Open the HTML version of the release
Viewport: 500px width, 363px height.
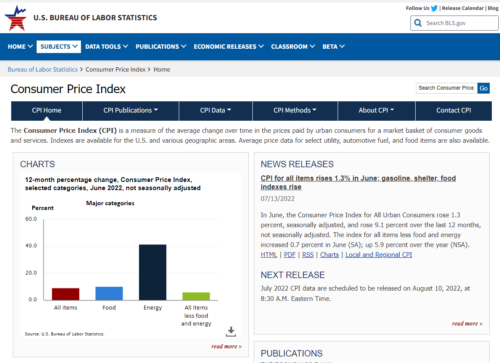click(269, 255)
